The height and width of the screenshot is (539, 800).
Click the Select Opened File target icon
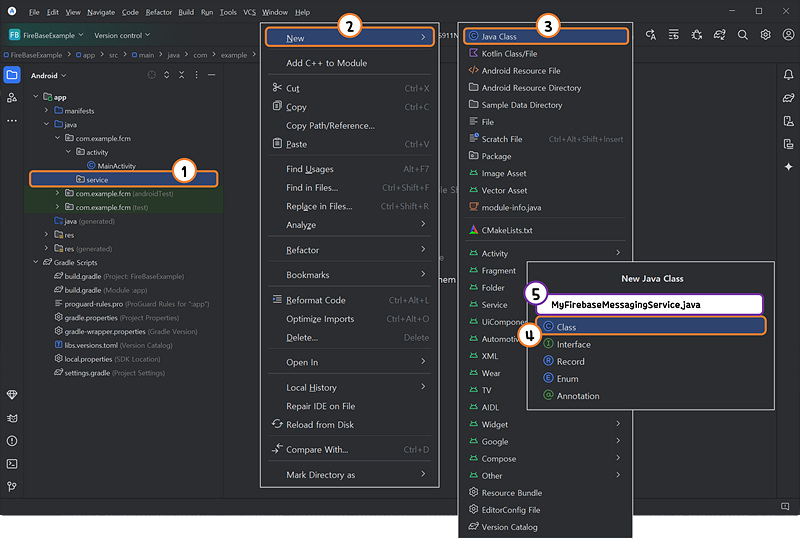click(x=152, y=75)
